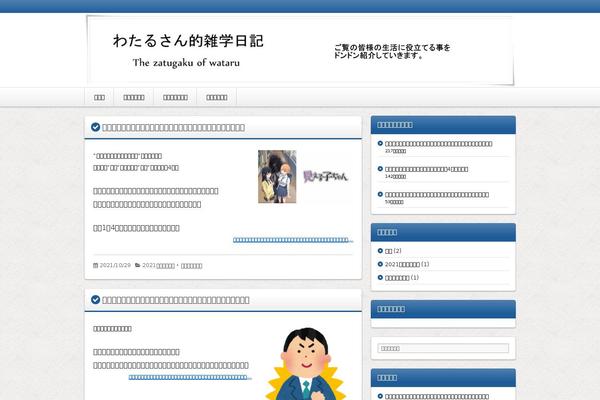
Task: Click the bullet icon of the last sidebar category
Action: 380,278
